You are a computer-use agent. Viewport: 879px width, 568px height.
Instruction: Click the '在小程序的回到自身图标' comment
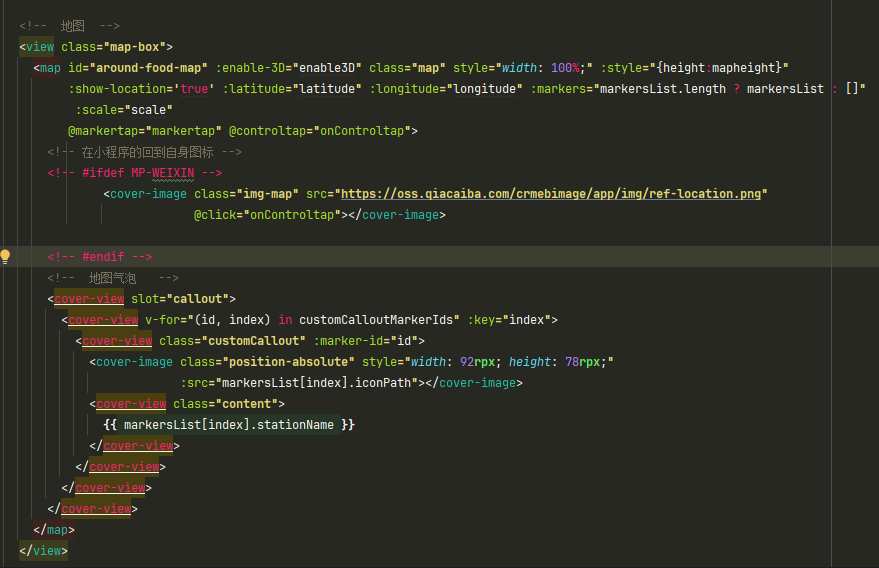pyautogui.click(x=145, y=152)
